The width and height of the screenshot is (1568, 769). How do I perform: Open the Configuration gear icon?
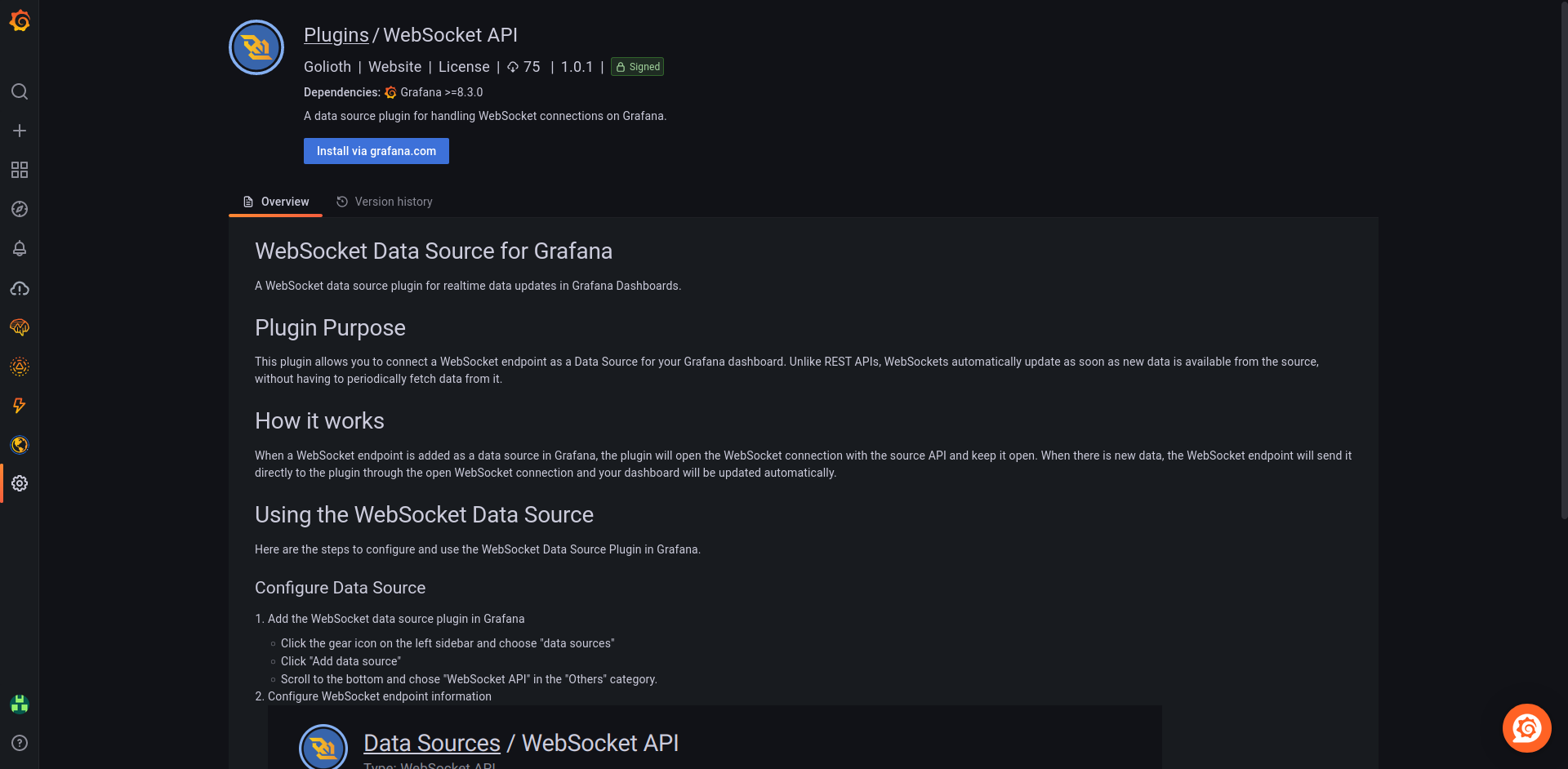tap(20, 483)
